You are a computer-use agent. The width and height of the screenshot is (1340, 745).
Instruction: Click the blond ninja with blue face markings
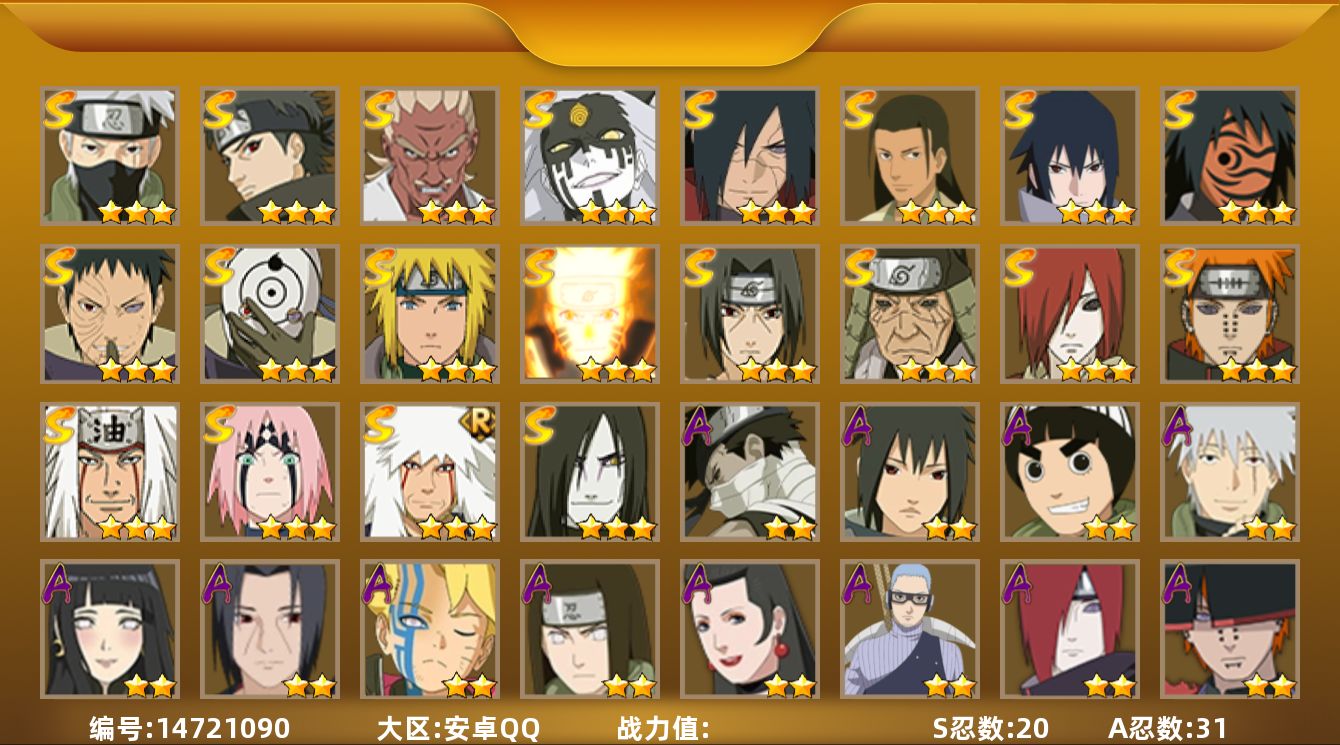tap(430, 629)
